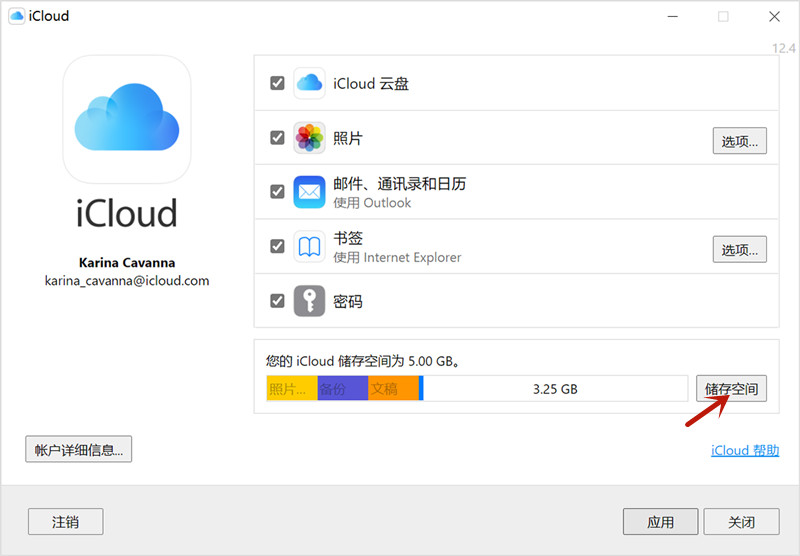Click yellow 照片 storage segment
This screenshot has width=800, height=556.
292,389
